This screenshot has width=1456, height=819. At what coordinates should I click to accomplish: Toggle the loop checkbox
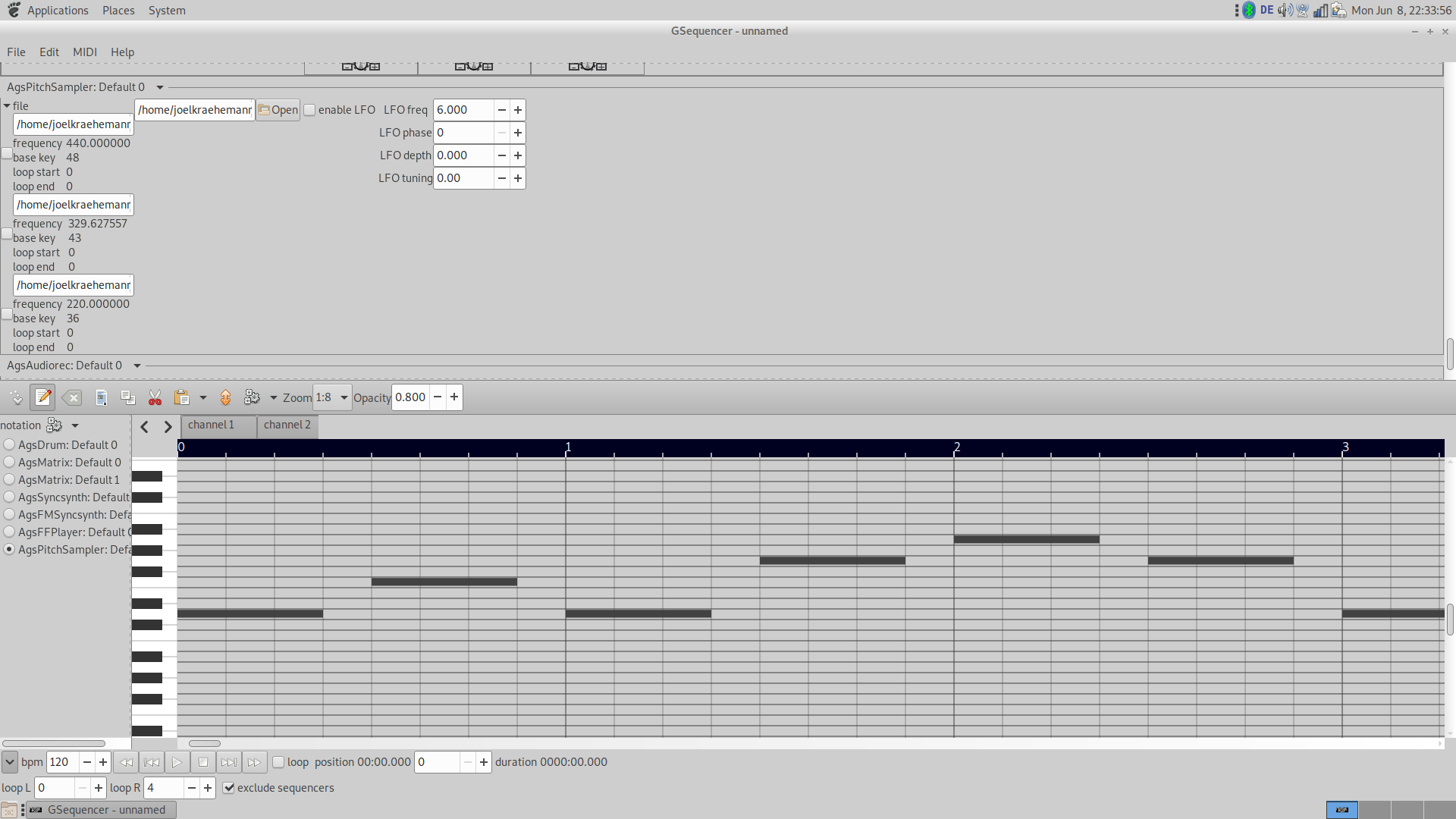point(278,762)
